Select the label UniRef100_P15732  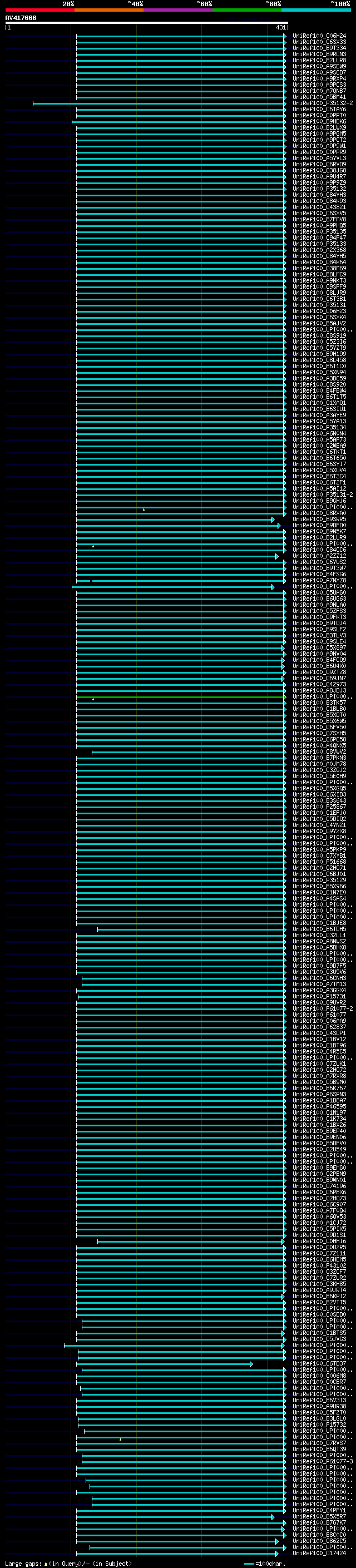pyautogui.click(x=319, y=1425)
